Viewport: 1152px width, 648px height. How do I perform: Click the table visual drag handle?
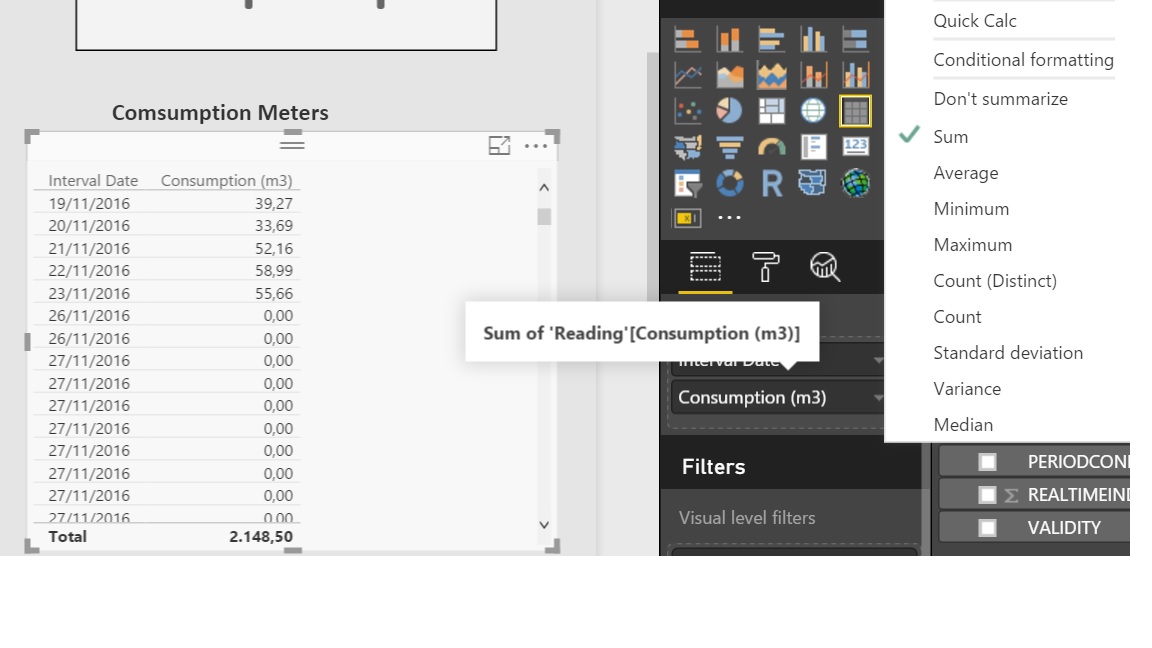(292, 143)
